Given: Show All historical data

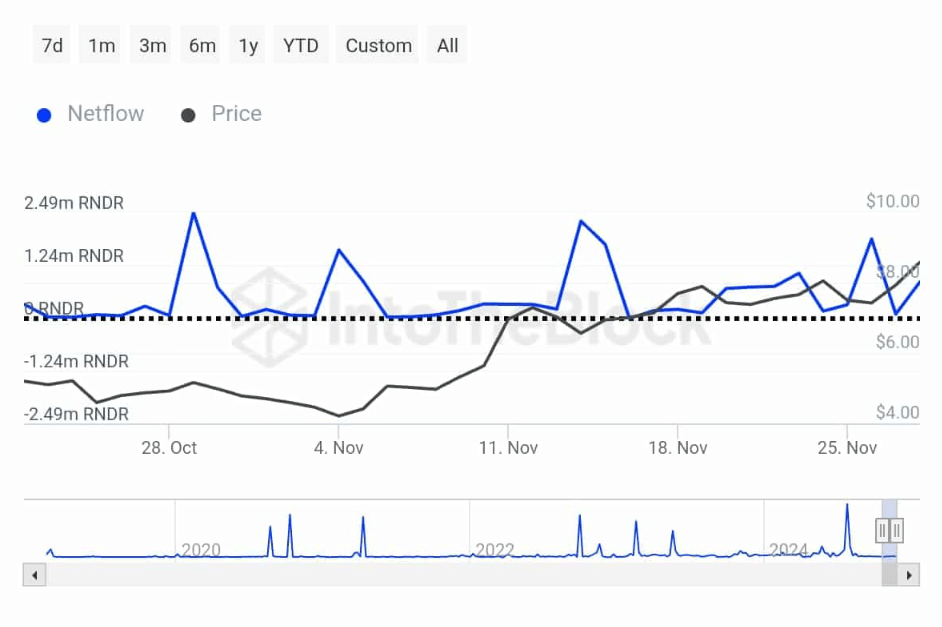Looking at the screenshot, I should (x=447, y=45).
